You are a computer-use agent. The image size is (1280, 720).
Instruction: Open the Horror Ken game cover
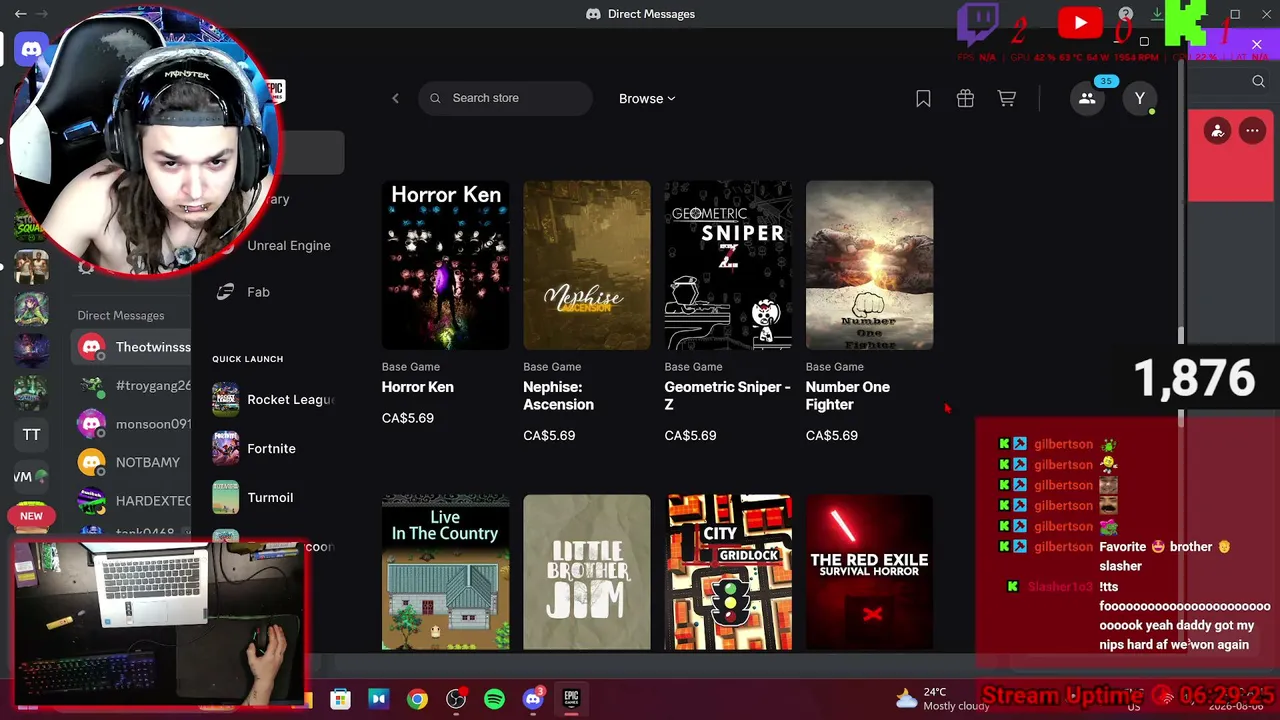(x=446, y=265)
